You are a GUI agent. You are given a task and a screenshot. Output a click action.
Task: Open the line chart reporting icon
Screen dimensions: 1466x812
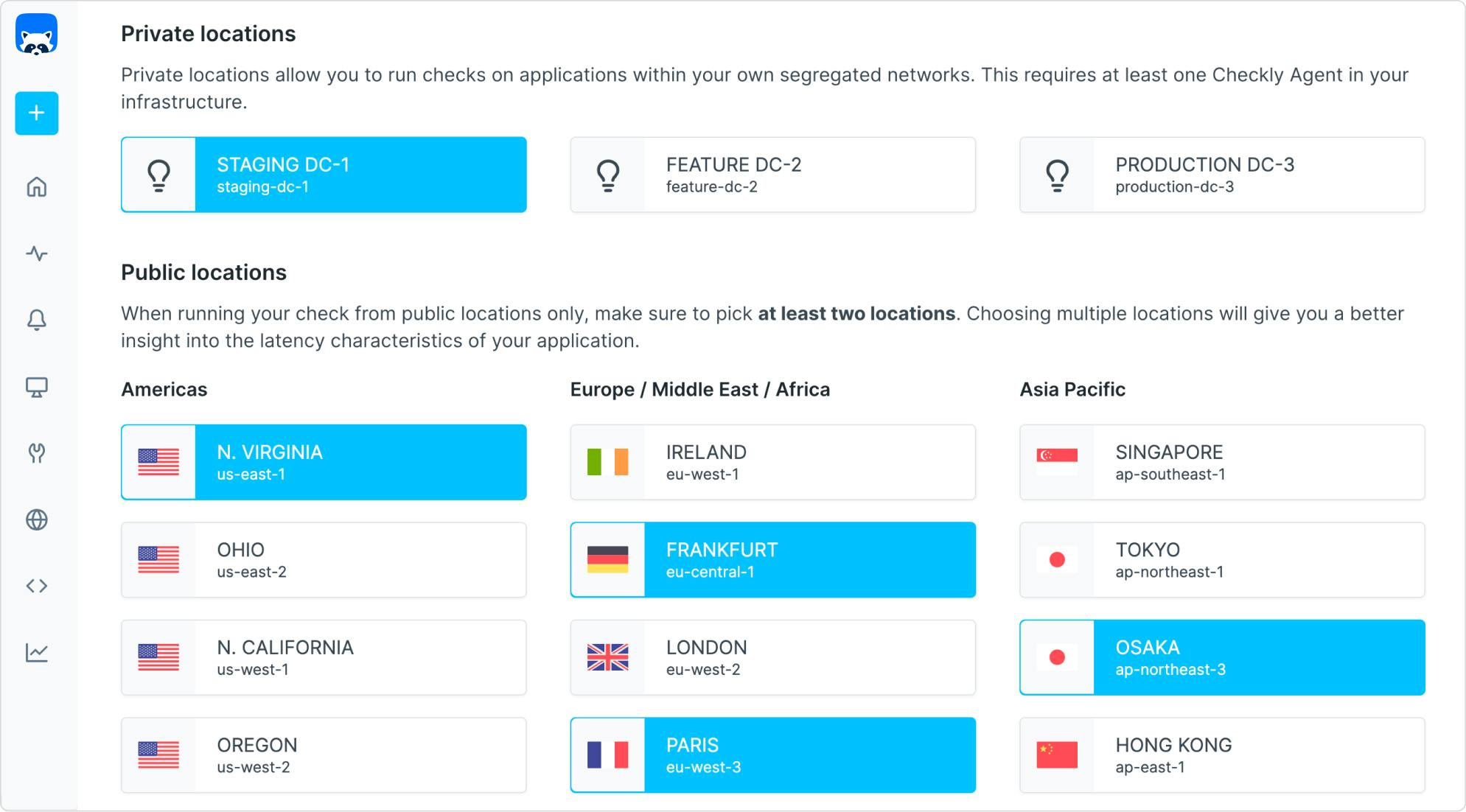(x=36, y=652)
